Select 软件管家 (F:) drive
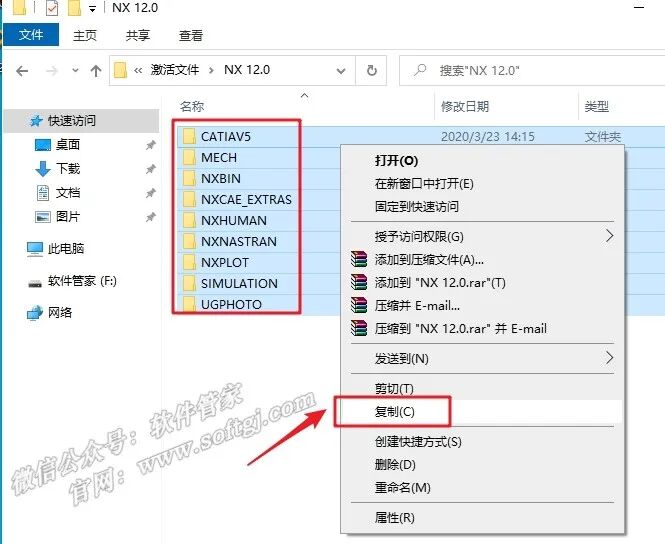The image size is (665, 544). tap(82, 281)
